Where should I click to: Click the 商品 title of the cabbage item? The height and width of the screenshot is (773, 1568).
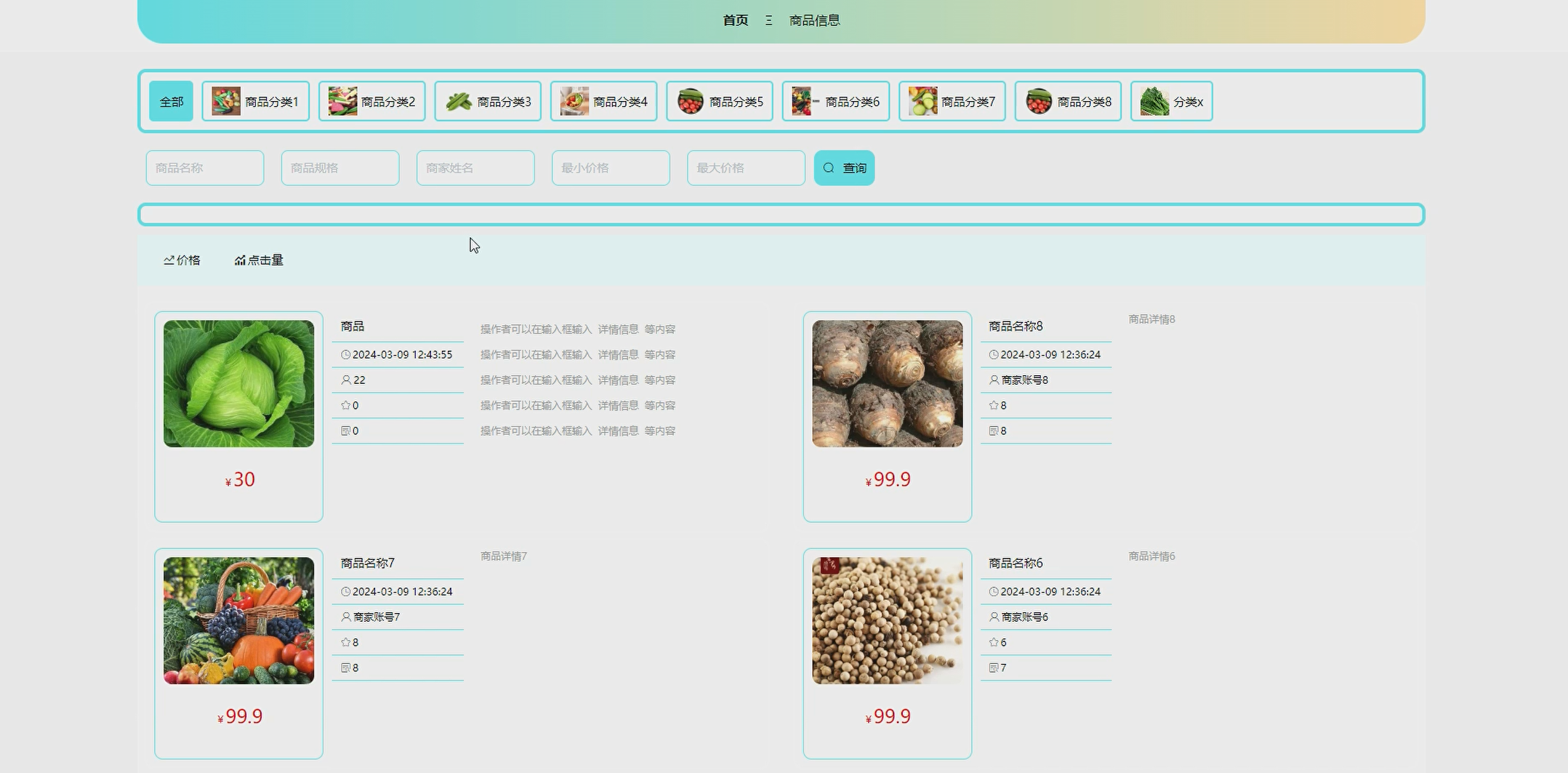[x=352, y=327]
